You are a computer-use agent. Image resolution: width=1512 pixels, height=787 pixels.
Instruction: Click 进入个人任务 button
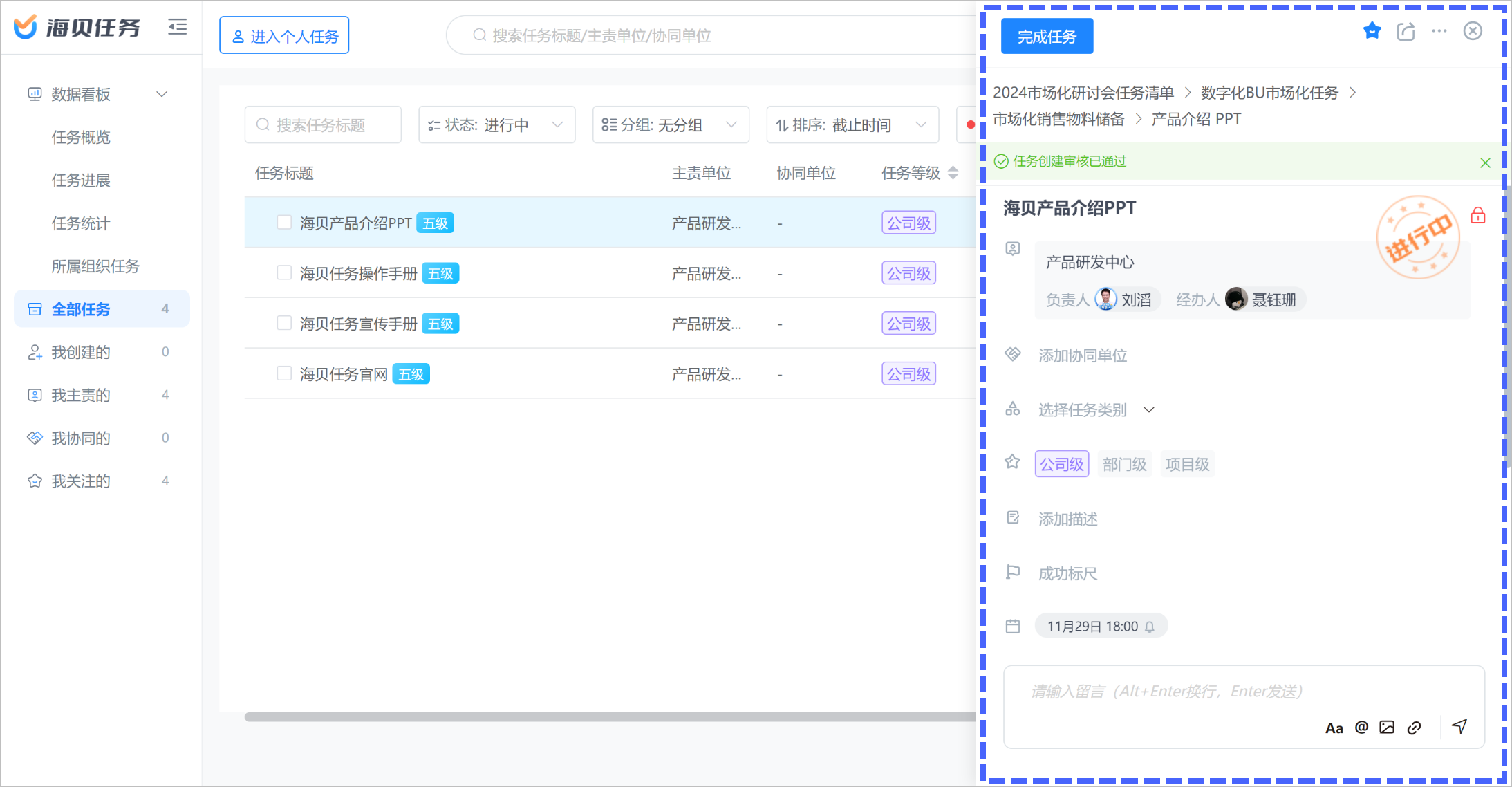point(284,35)
